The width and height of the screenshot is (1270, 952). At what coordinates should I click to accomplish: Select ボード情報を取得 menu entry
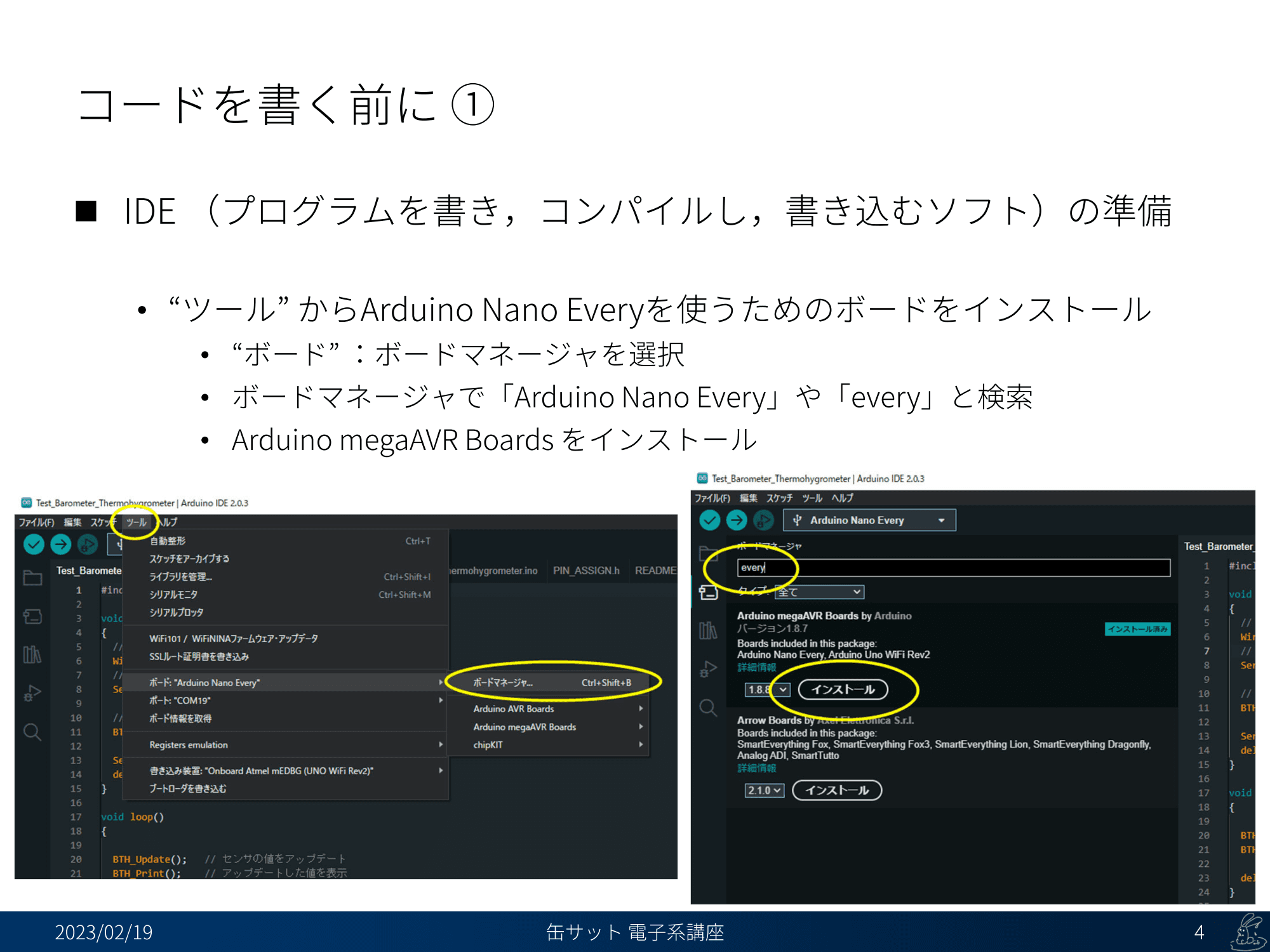coord(286,718)
